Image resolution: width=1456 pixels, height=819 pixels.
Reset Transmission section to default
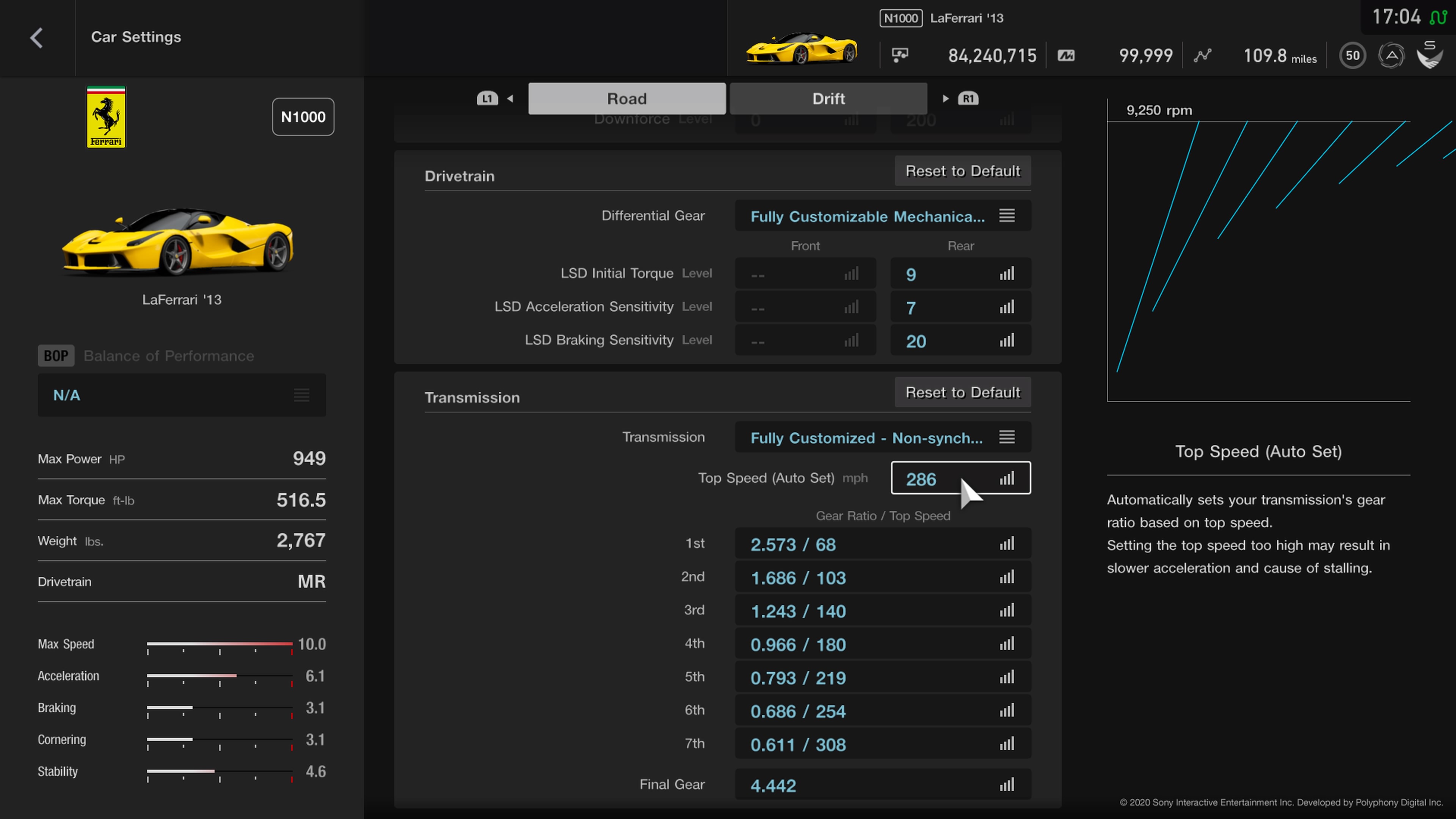coord(963,392)
